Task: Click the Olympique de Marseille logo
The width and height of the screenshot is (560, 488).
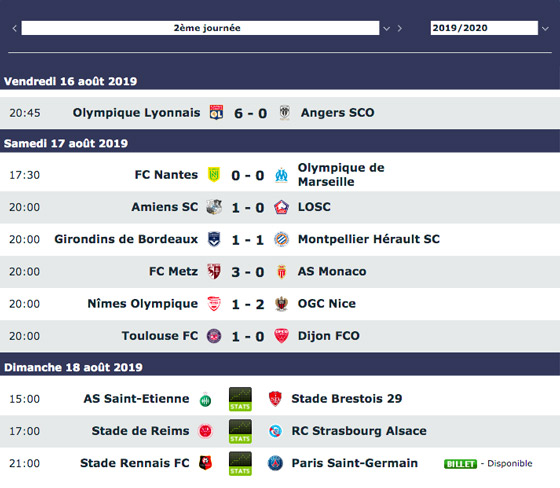Action: [281, 175]
